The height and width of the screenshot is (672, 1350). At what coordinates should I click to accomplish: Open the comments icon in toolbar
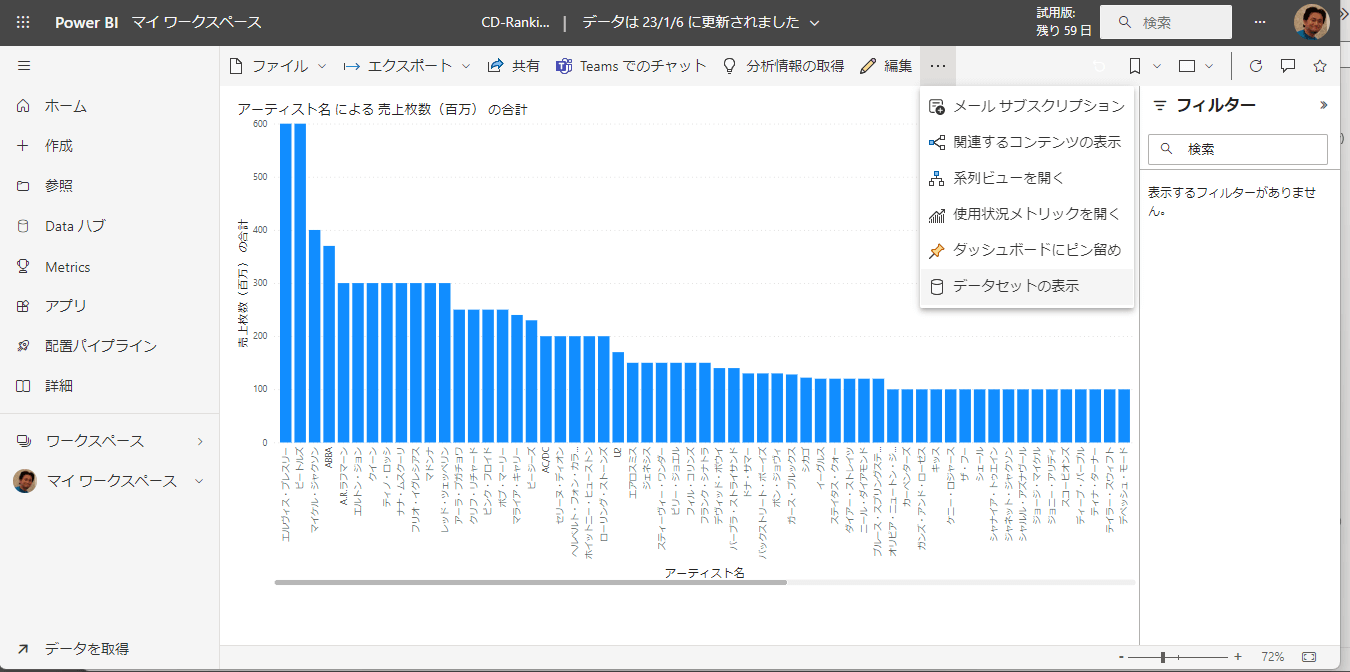pos(1288,66)
